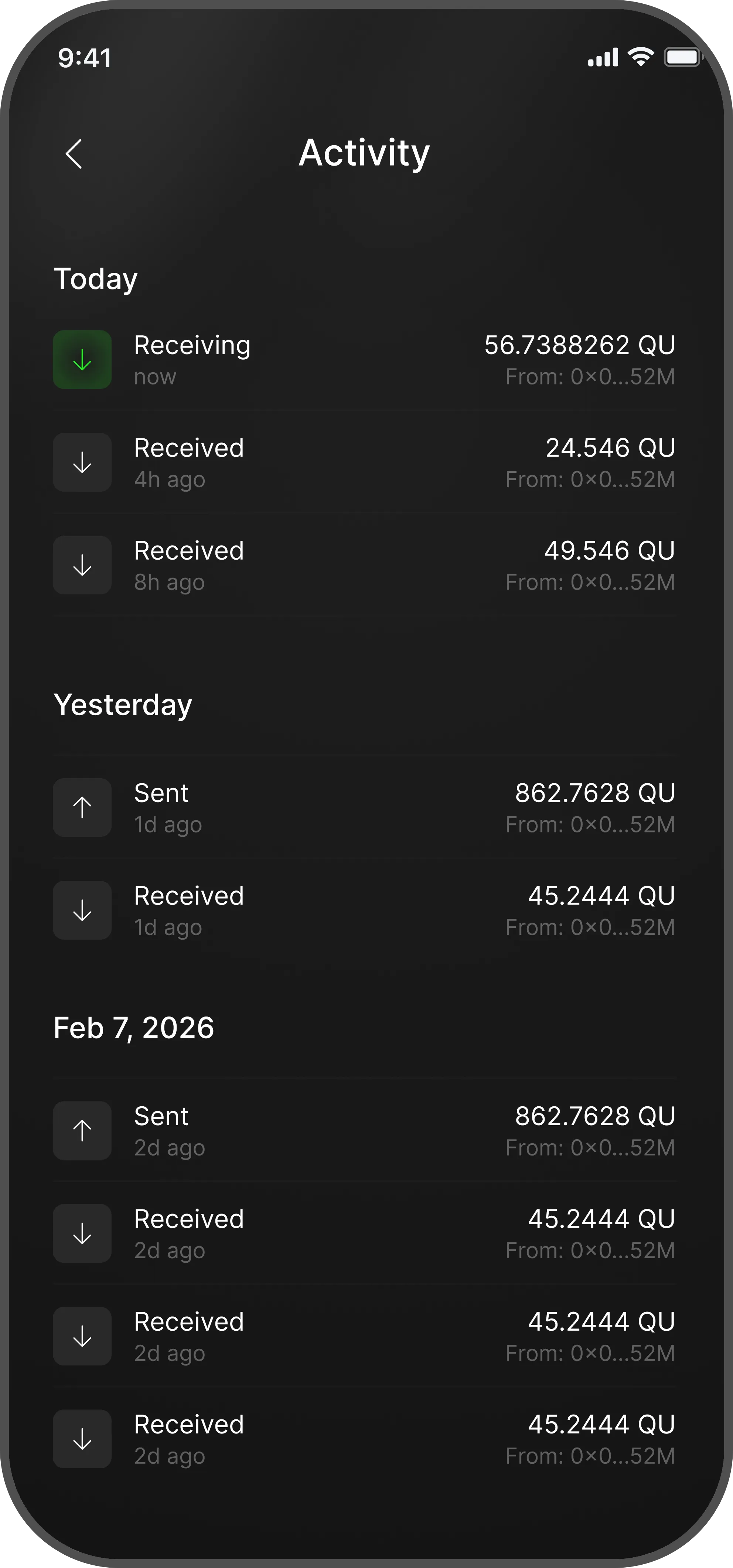Tap the Today section header
Image resolution: width=733 pixels, height=1568 pixels.
(95, 279)
